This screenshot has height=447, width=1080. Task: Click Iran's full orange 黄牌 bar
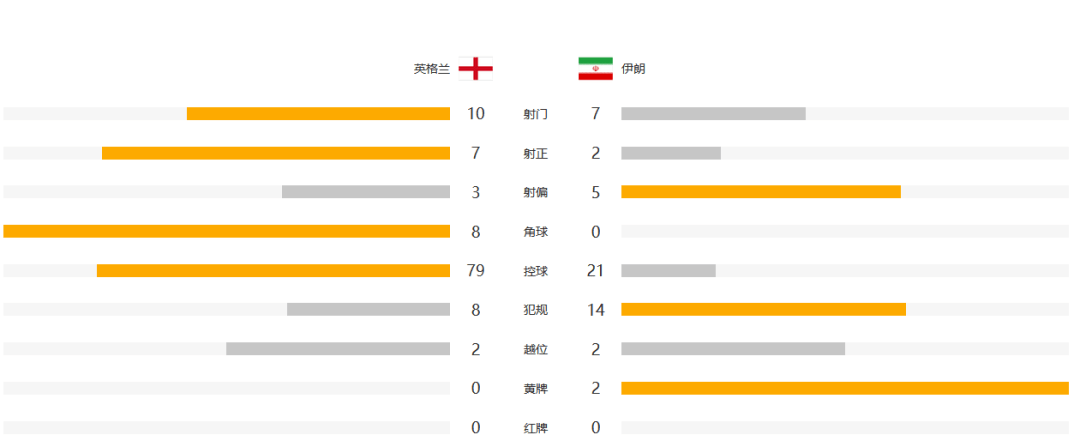click(x=845, y=388)
